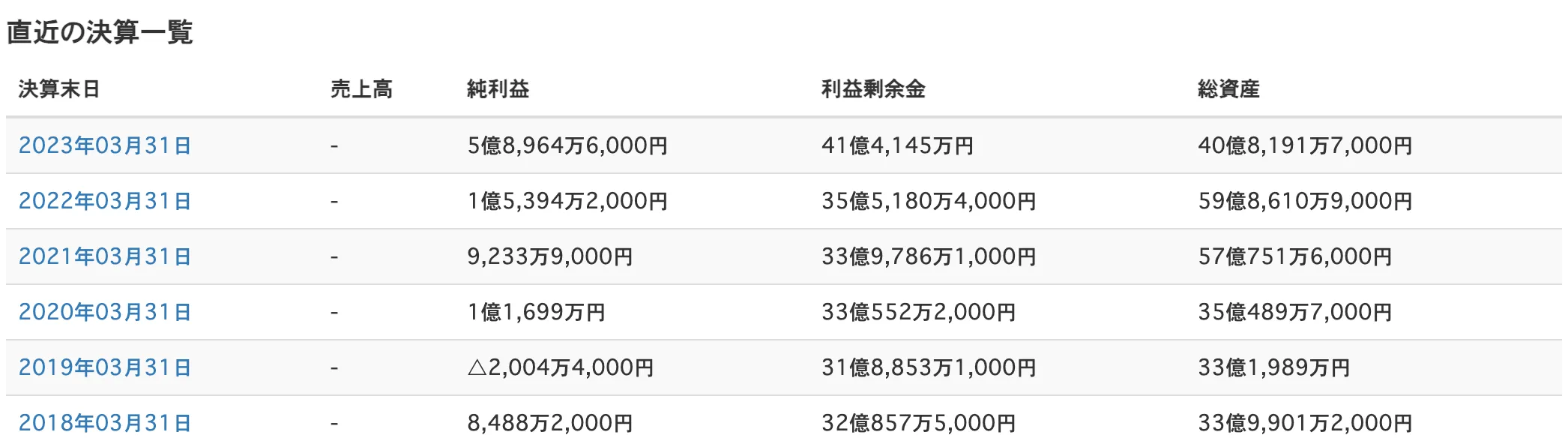Select total assets 33億1,989万円 cell
Screen dimensions: 1568x447
(x=1273, y=367)
